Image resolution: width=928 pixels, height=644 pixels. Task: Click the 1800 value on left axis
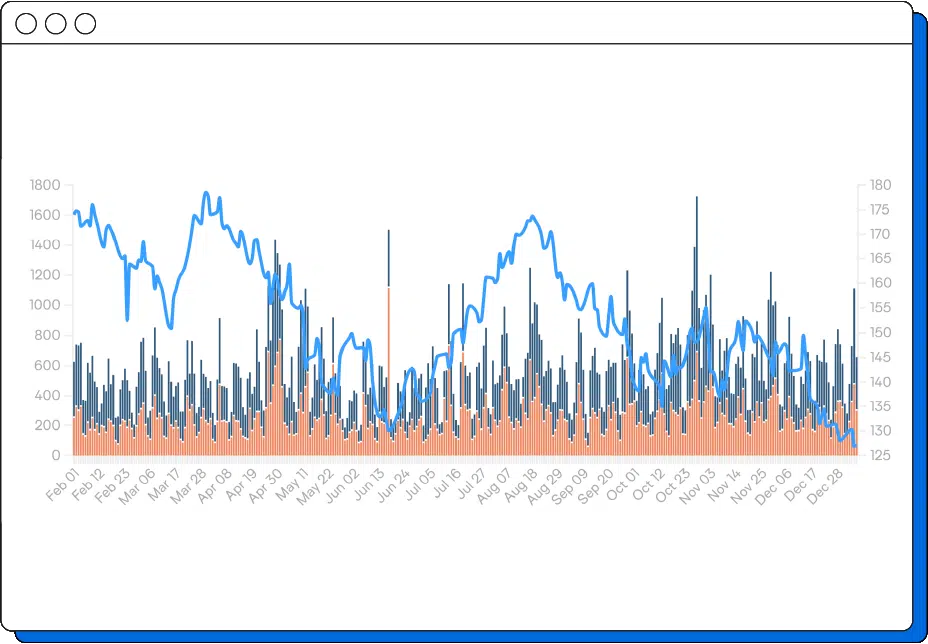pyautogui.click(x=46, y=185)
